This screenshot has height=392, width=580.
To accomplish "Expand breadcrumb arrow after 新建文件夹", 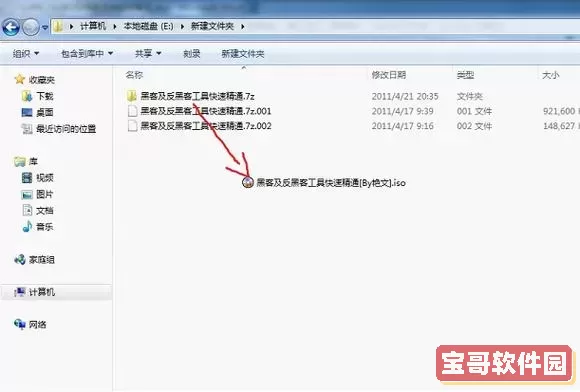I will tap(243, 27).
